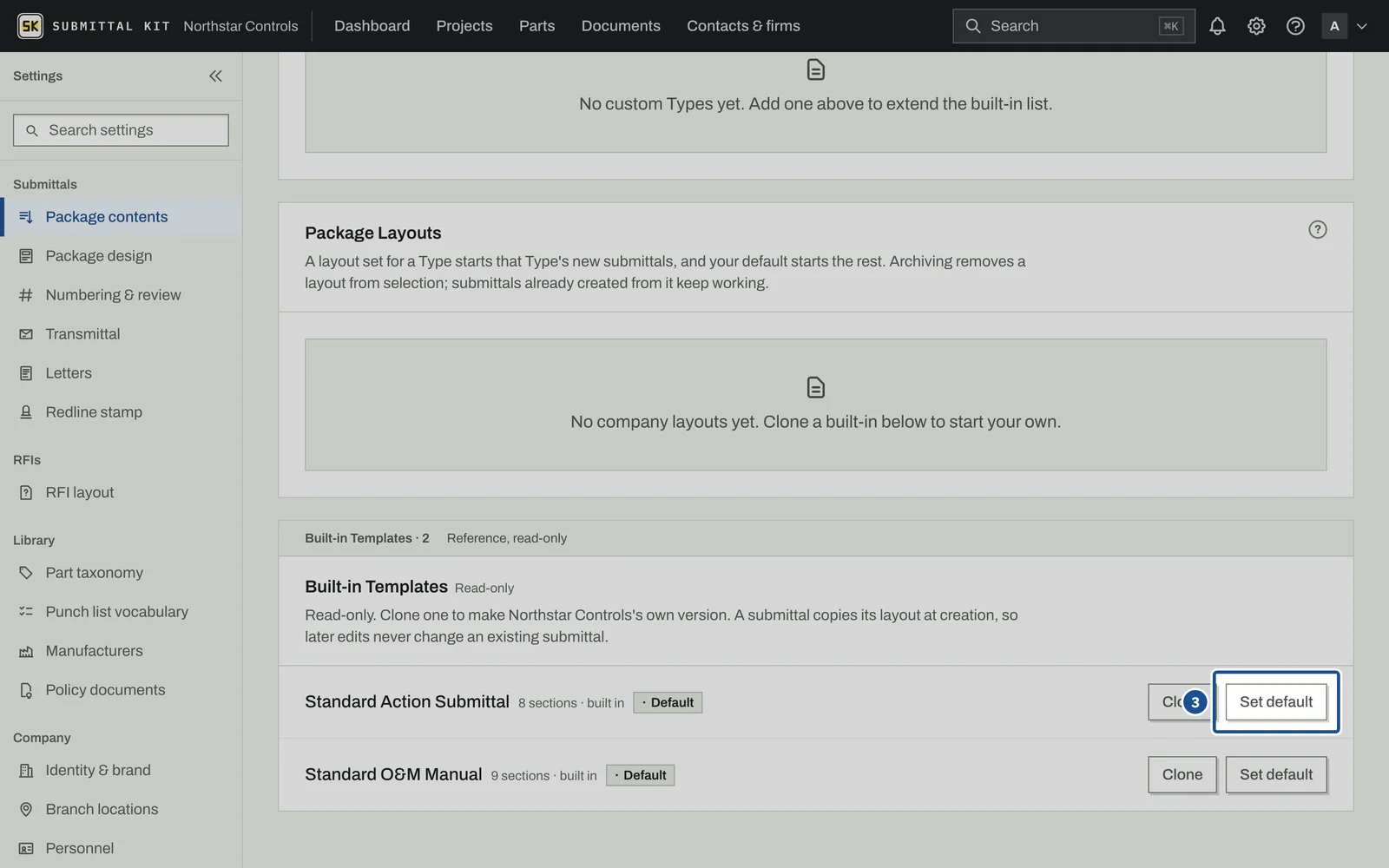Click the Part taxonomy tag icon
The width and height of the screenshot is (1389, 868).
[x=26, y=573]
